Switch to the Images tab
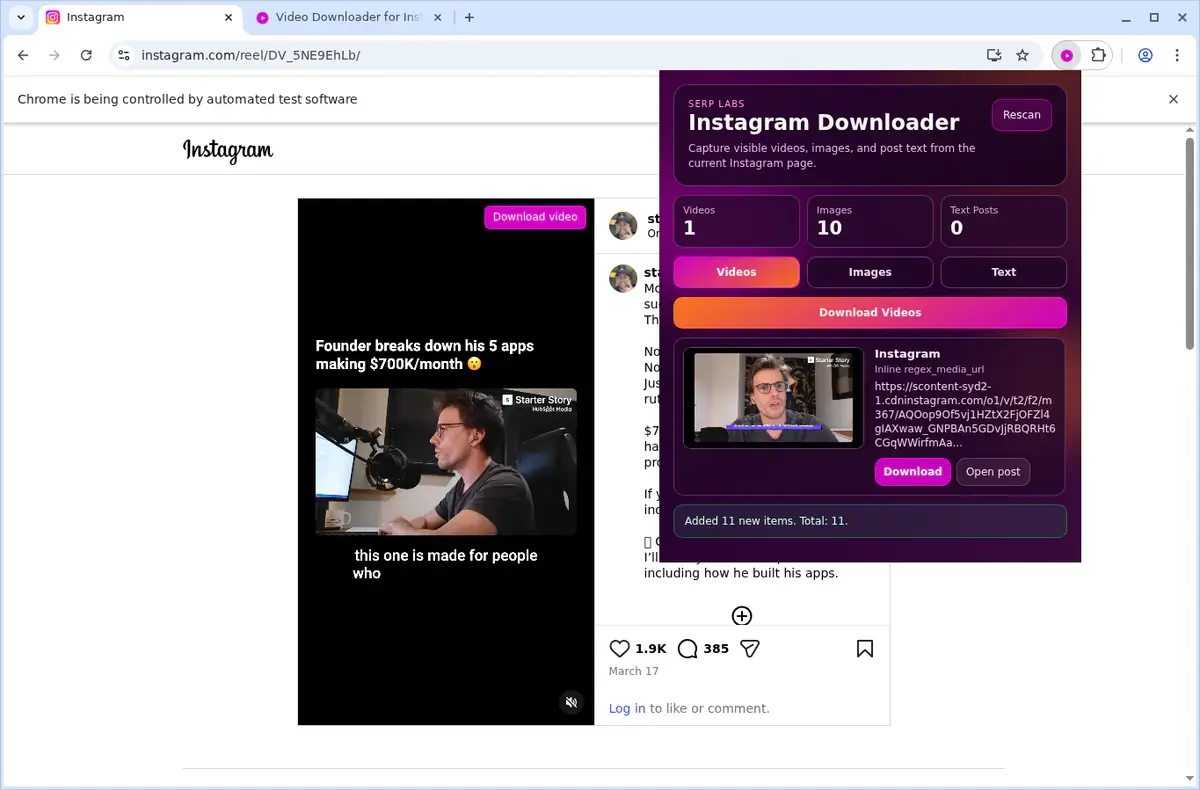The height and width of the screenshot is (790, 1200). point(870,272)
